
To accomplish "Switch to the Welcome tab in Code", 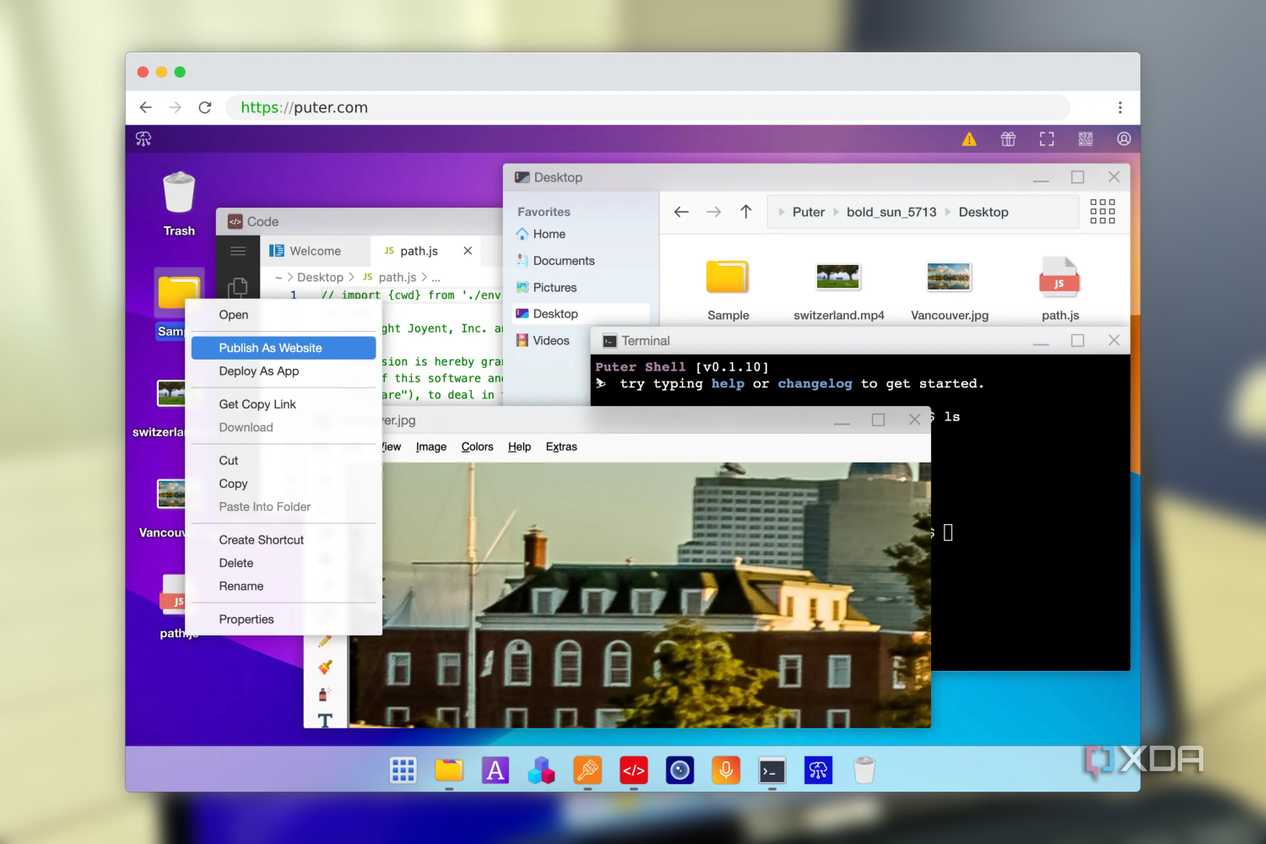I will [314, 251].
